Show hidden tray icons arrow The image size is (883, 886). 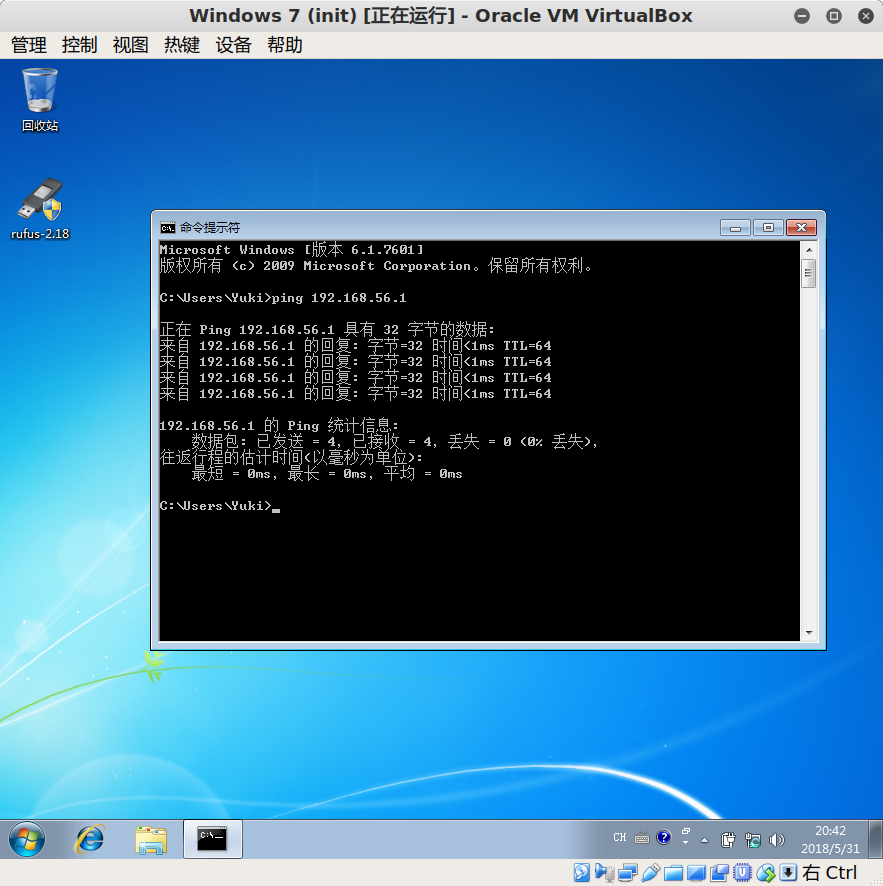tap(704, 840)
